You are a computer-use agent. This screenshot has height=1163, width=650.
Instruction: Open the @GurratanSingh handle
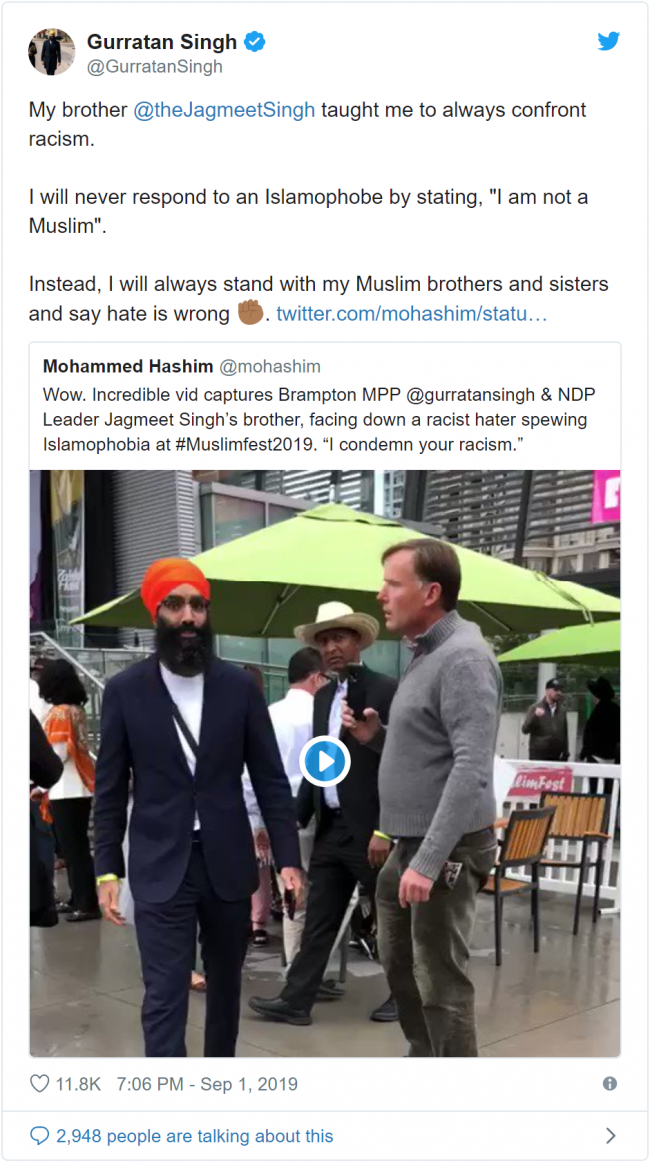154,67
